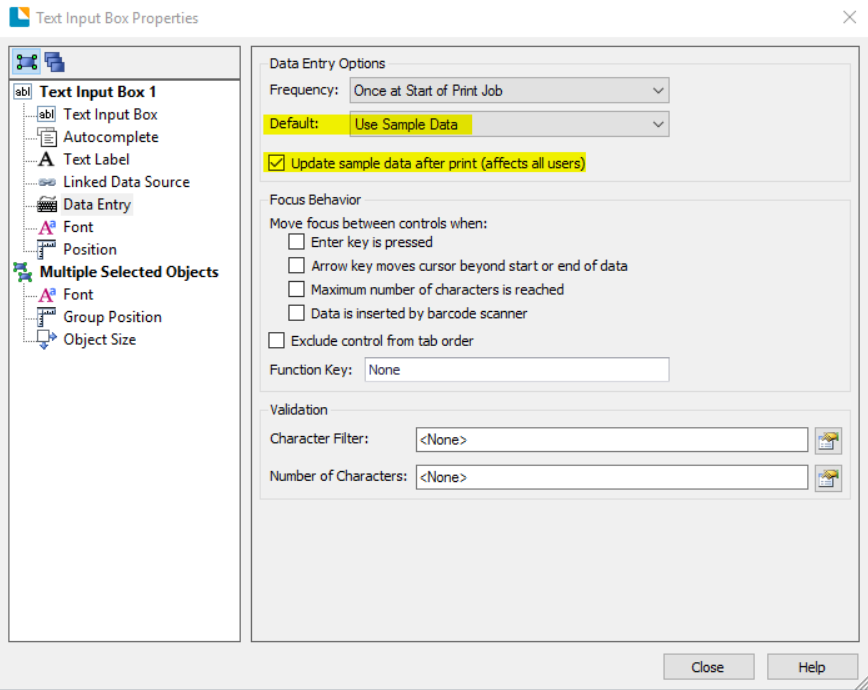Open the Number of Characters properties button
The image size is (868, 690).
pyautogui.click(x=828, y=478)
